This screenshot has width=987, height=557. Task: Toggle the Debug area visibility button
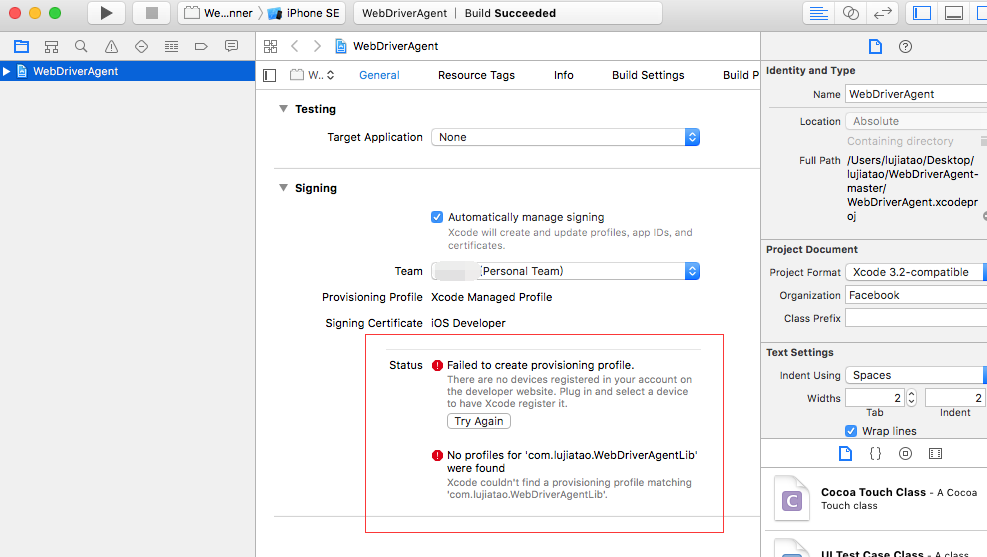[x=954, y=13]
